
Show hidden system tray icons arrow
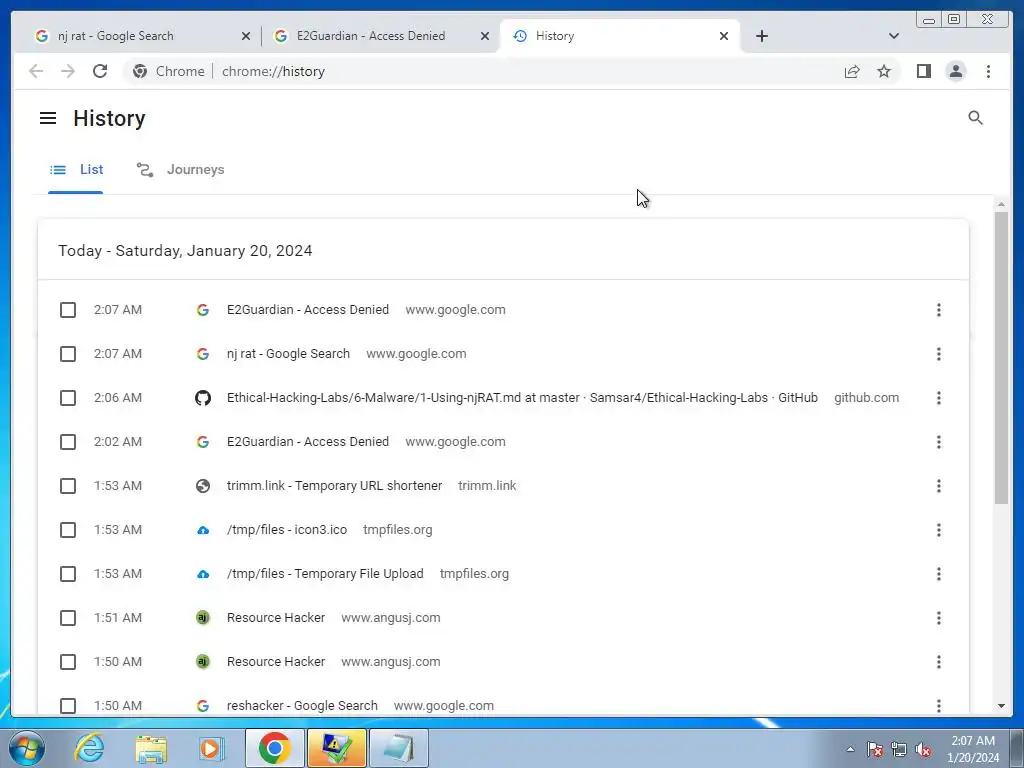(x=850, y=749)
